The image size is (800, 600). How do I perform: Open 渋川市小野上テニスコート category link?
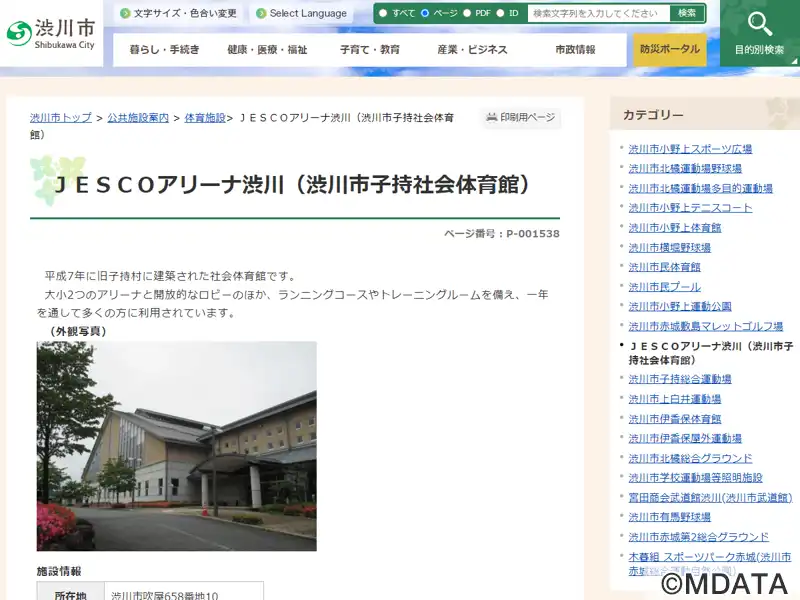pos(690,208)
